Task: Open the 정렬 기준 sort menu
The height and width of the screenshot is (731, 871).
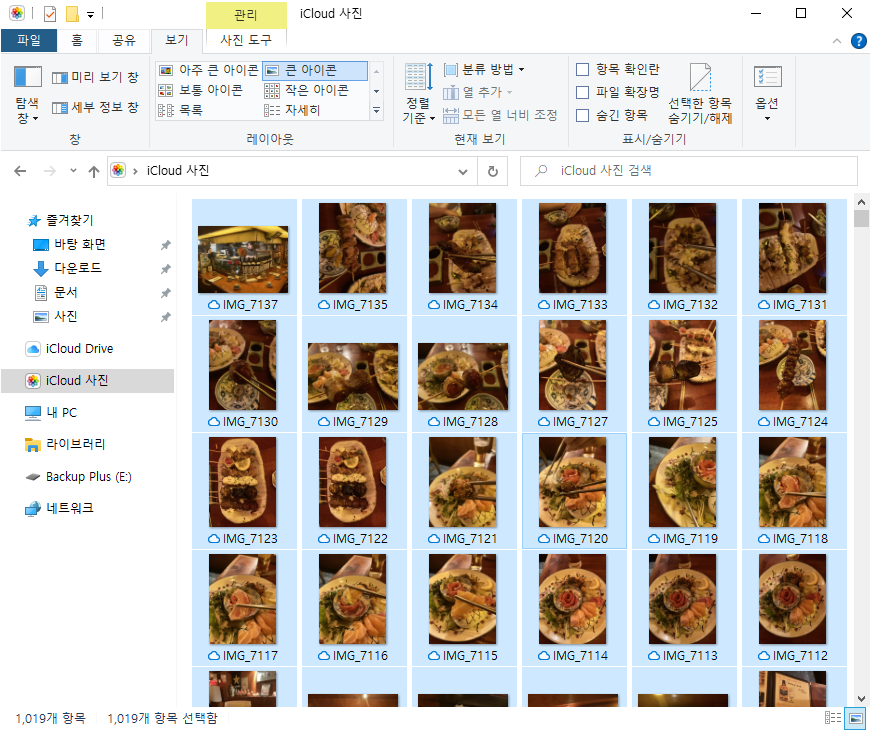Action: [418, 93]
